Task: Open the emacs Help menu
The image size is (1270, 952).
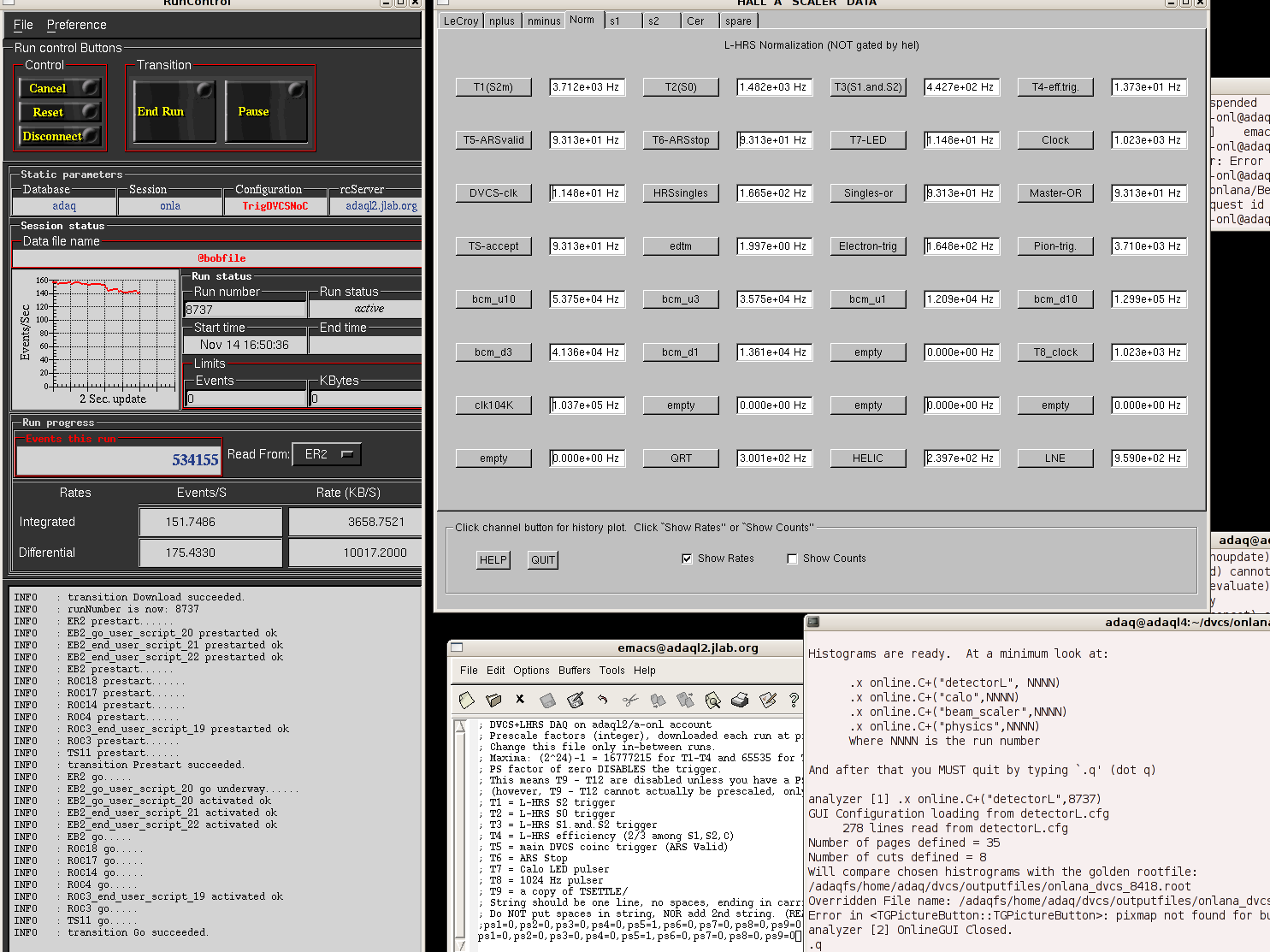Action: (x=645, y=671)
